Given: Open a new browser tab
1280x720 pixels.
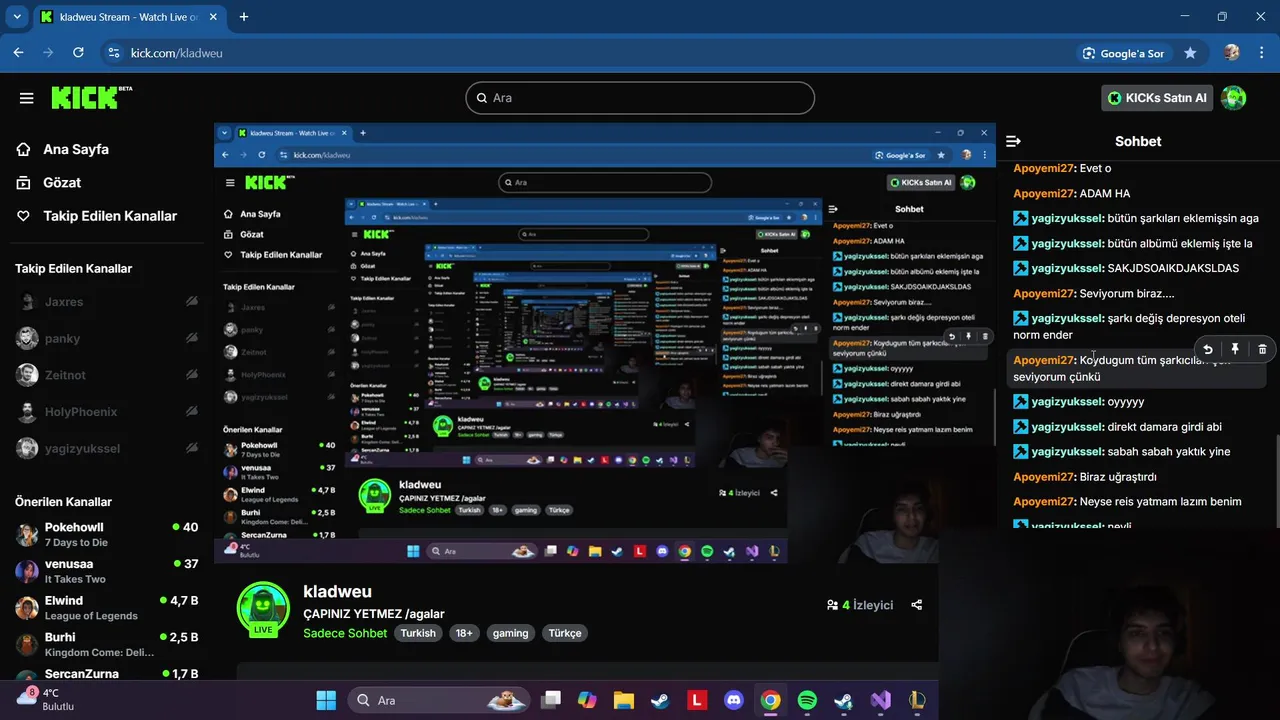Looking at the screenshot, I should coord(243,17).
